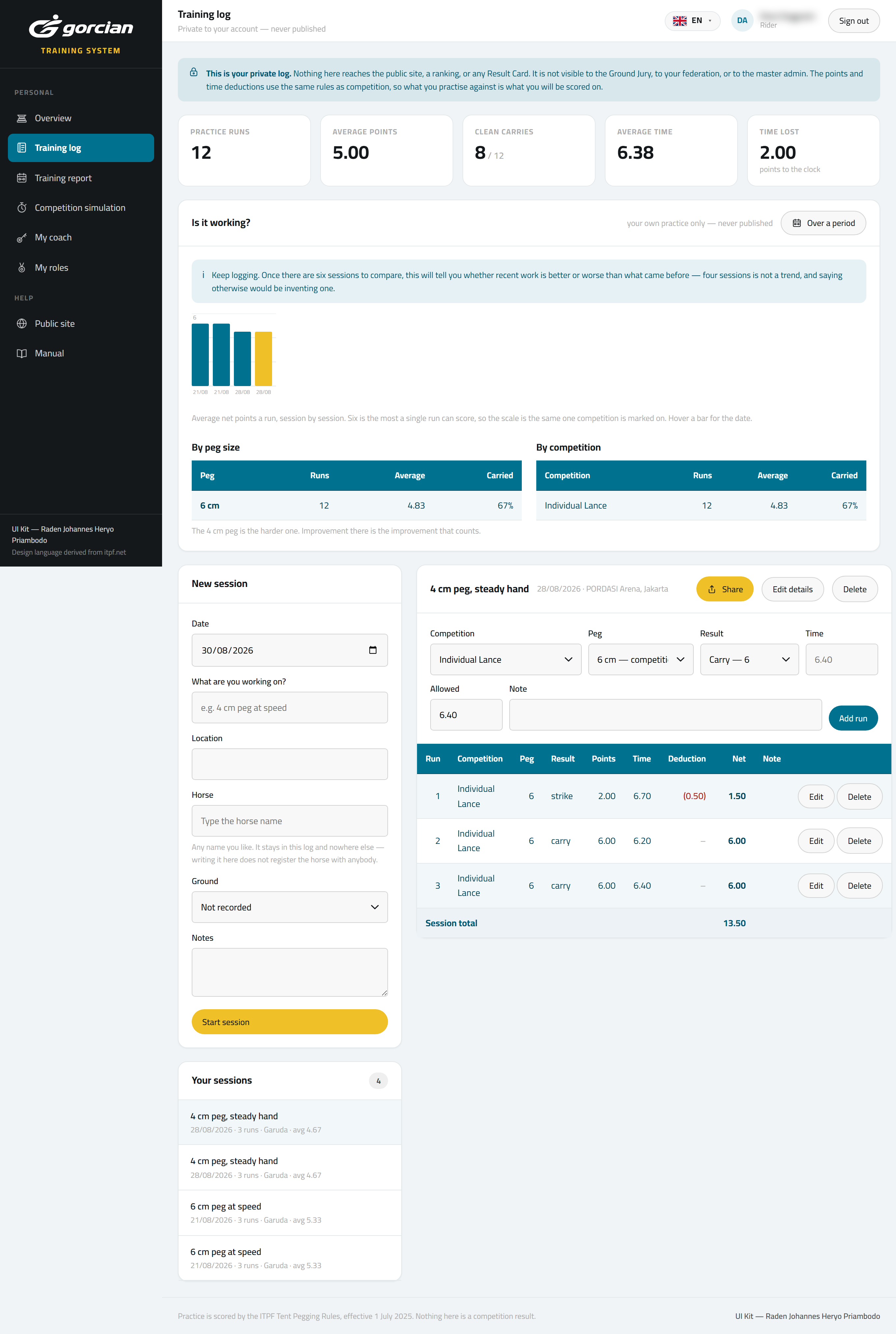Open the Ground Not recorded dropdown
The width and height of the screenshot is (896, 1334).
click(x=290, y=907)
